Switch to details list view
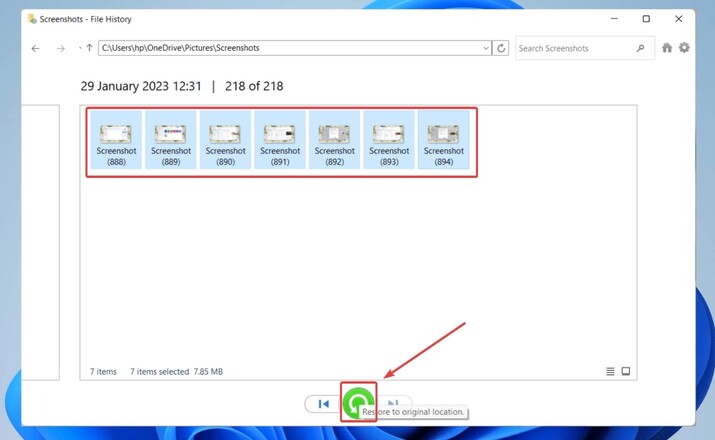This screenshot has width=715, height=440. coord(610,371)
